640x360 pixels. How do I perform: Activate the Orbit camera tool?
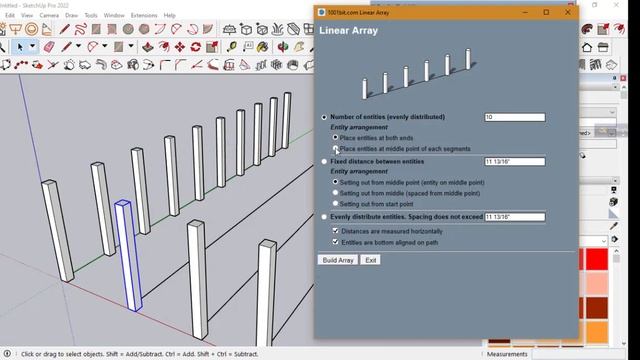tap(282, 47)
